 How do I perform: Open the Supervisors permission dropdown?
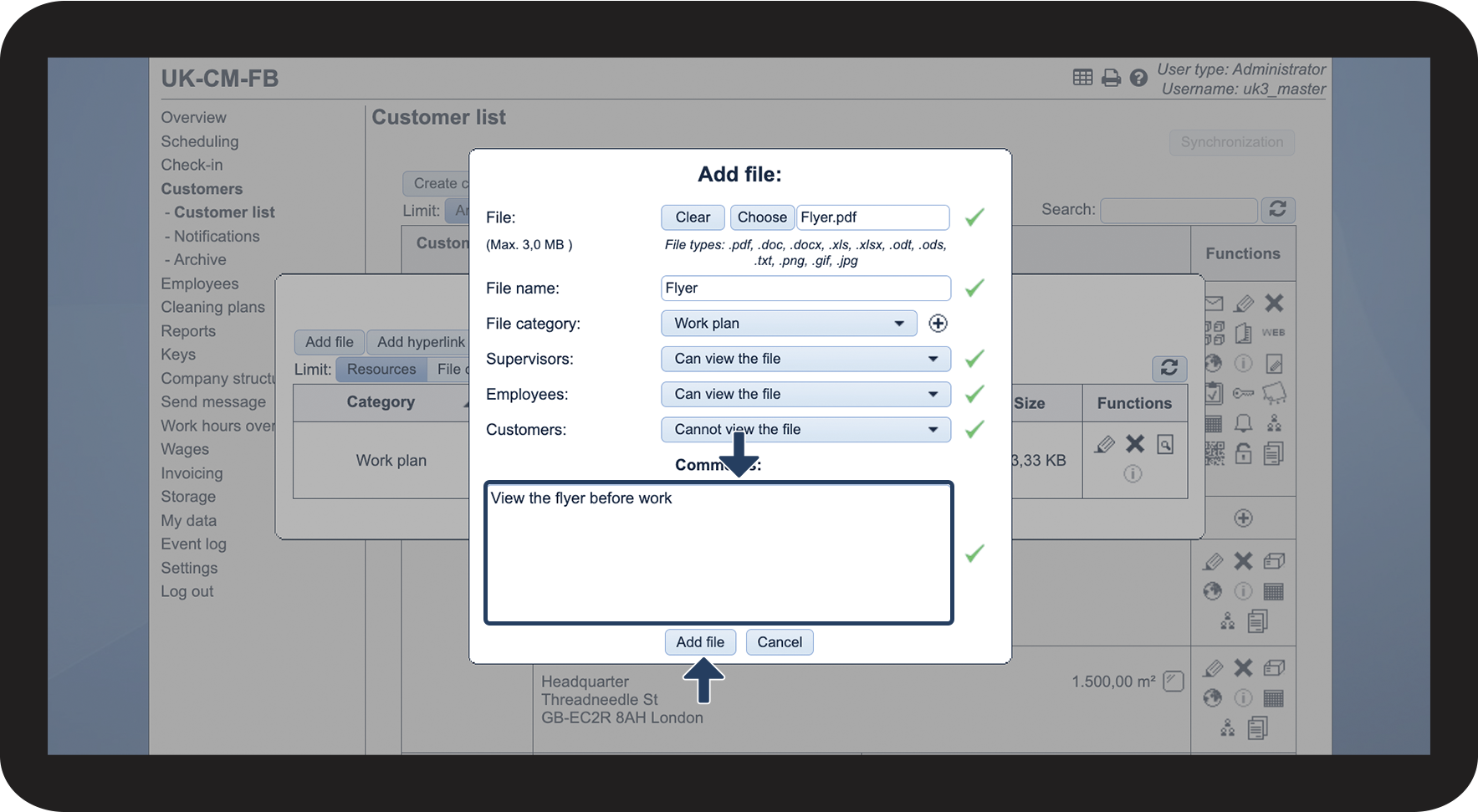point(805,359)
